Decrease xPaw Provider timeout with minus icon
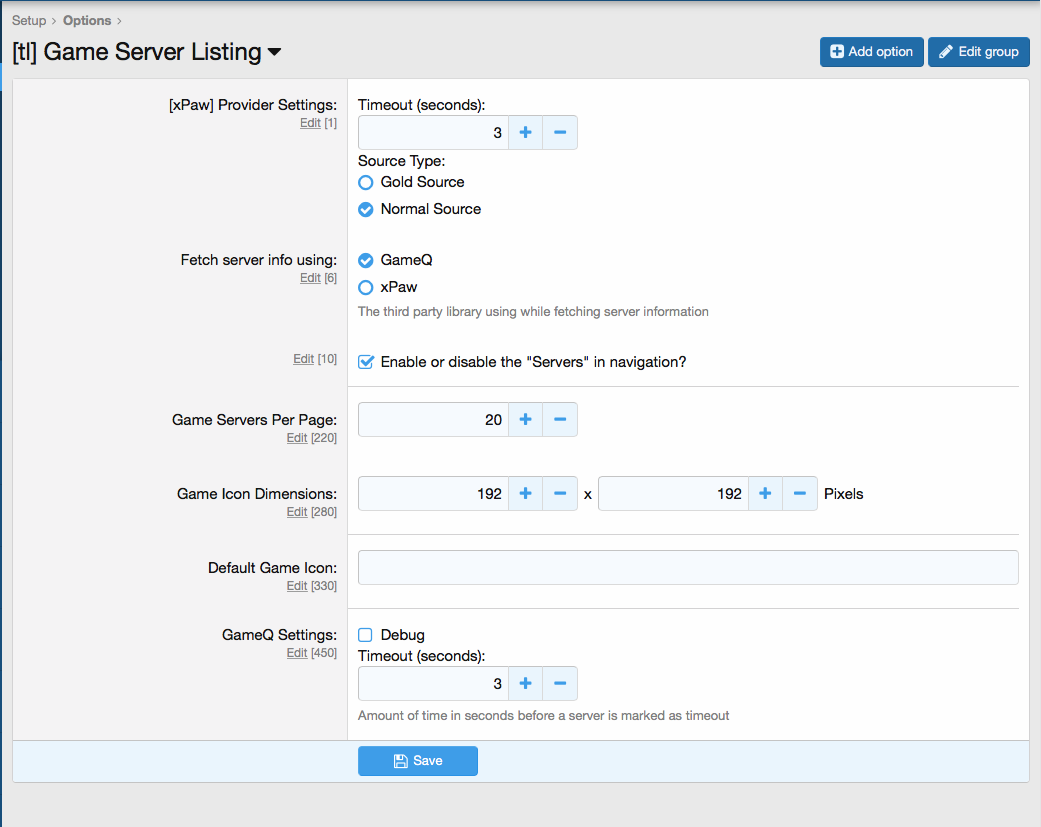Viewport: 1041px width, 827px height. click(x=560, y=133)
